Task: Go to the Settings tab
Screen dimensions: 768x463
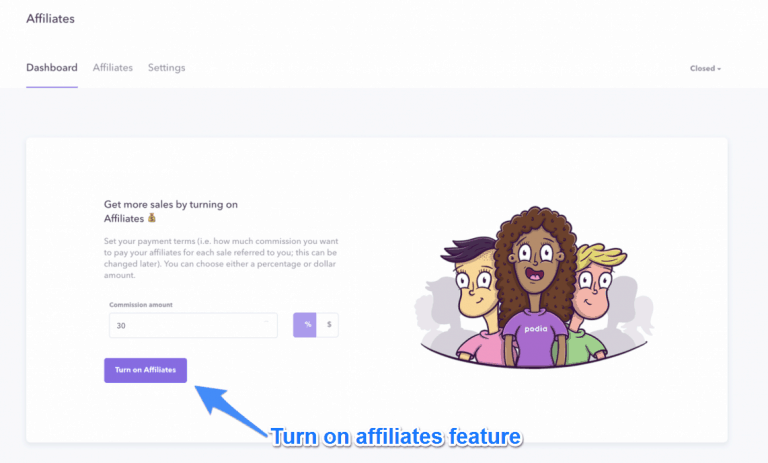Action: click(167, 68)
